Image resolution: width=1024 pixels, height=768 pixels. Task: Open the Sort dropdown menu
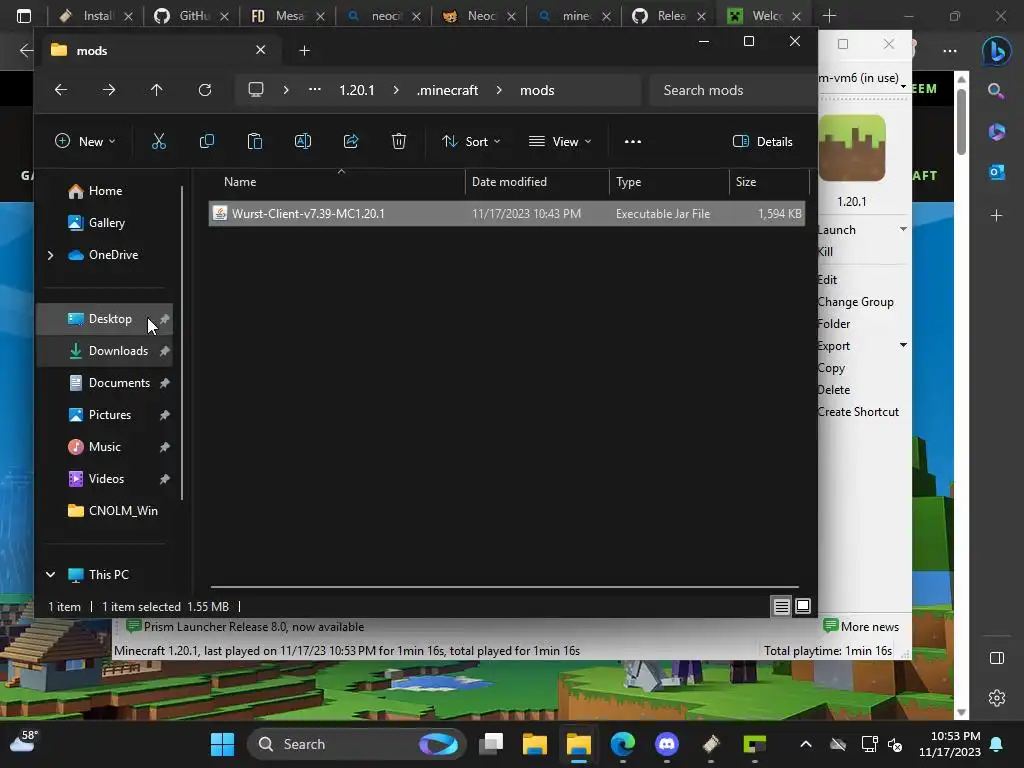pyautogui.click(x=471, y=141)
